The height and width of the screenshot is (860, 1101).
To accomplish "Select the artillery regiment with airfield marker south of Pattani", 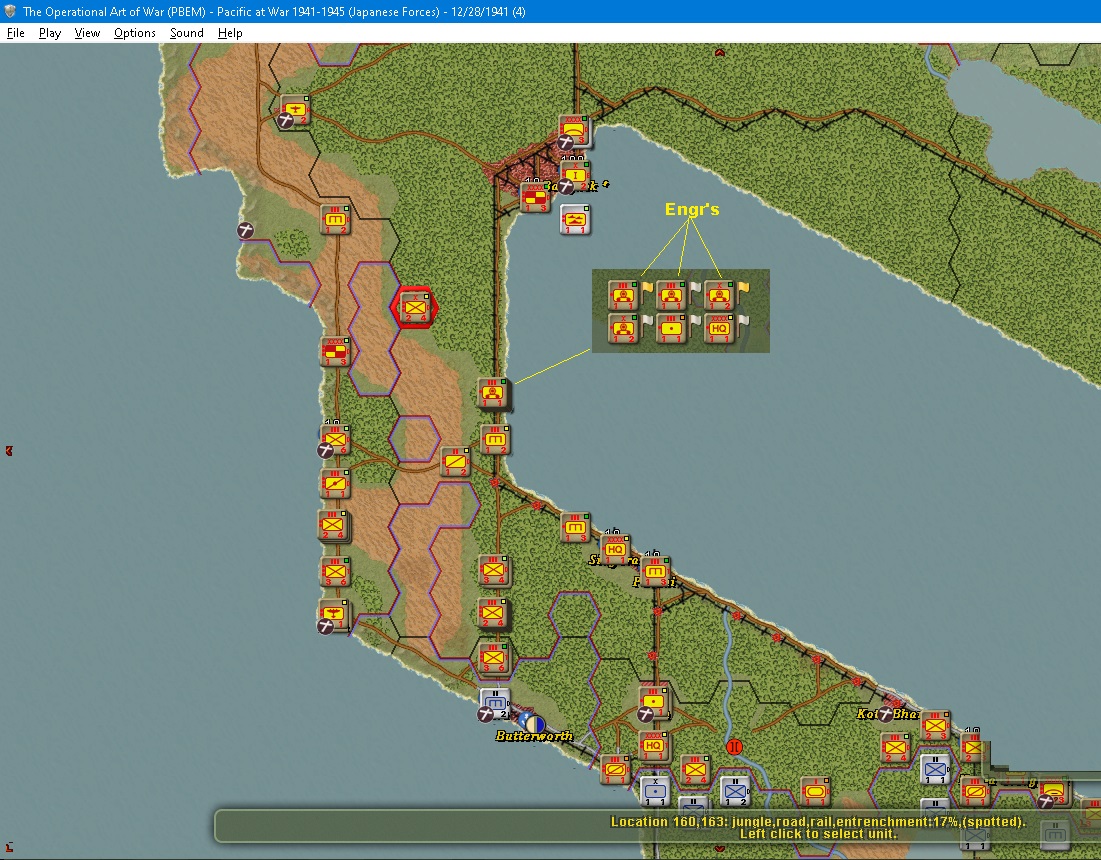I will pyautogui.click(x=654, y=702).
